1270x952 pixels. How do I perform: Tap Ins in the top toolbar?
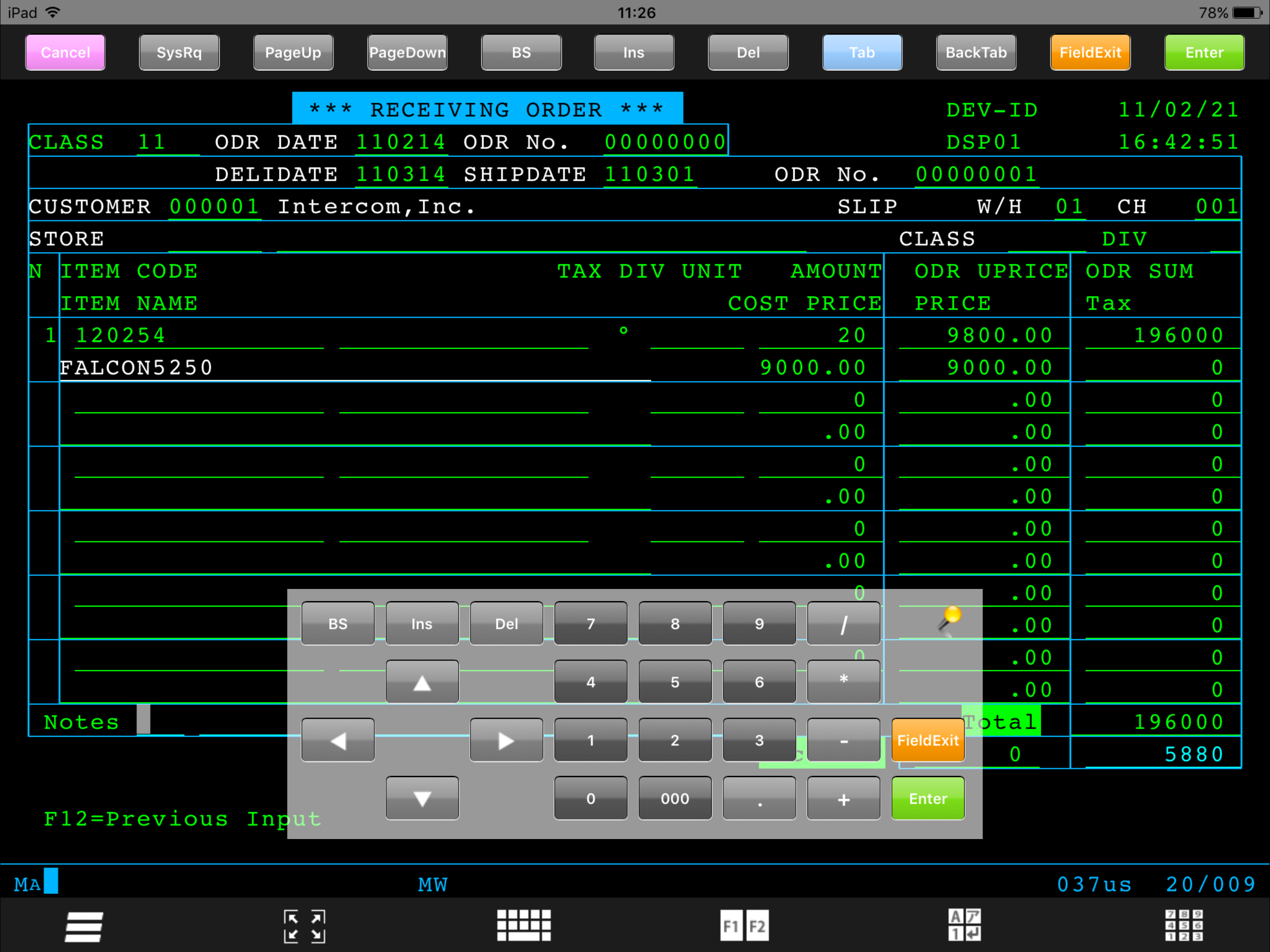pyautogui.click(x=634, y=52)
